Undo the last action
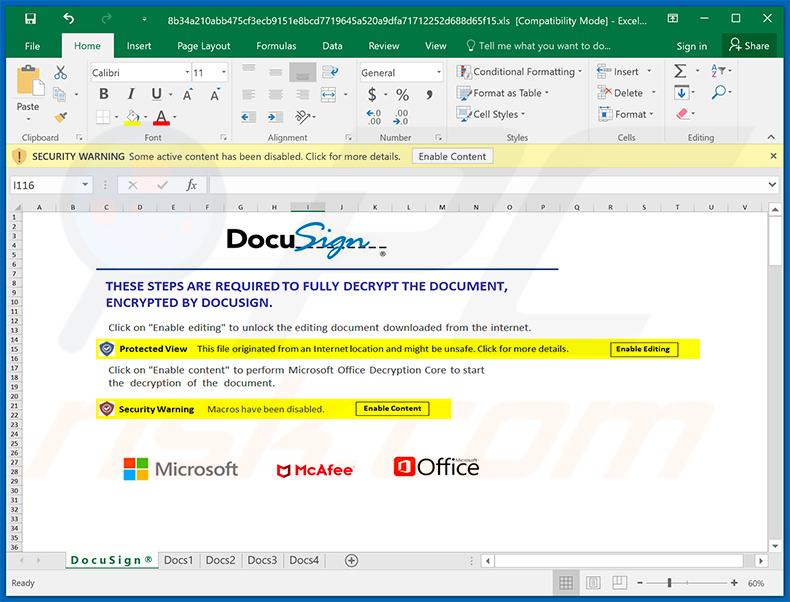This screenshot has height=602, width=790. point(69,19)
